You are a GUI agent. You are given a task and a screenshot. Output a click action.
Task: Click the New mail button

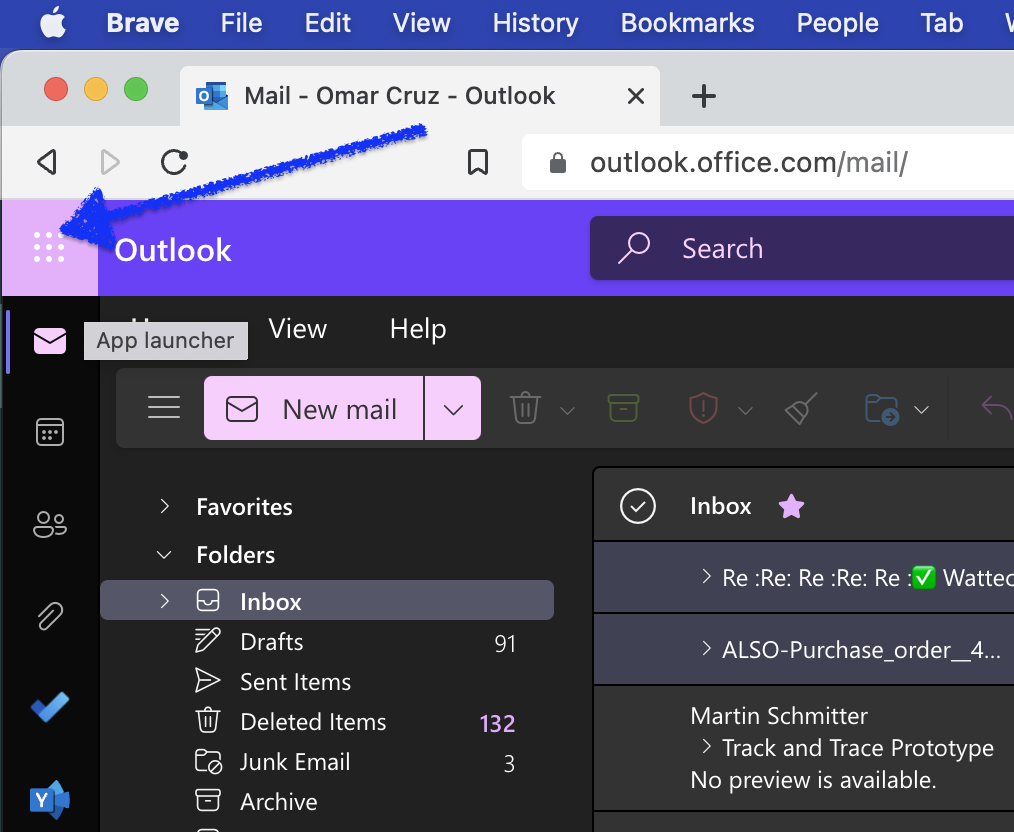pos(314,409)
